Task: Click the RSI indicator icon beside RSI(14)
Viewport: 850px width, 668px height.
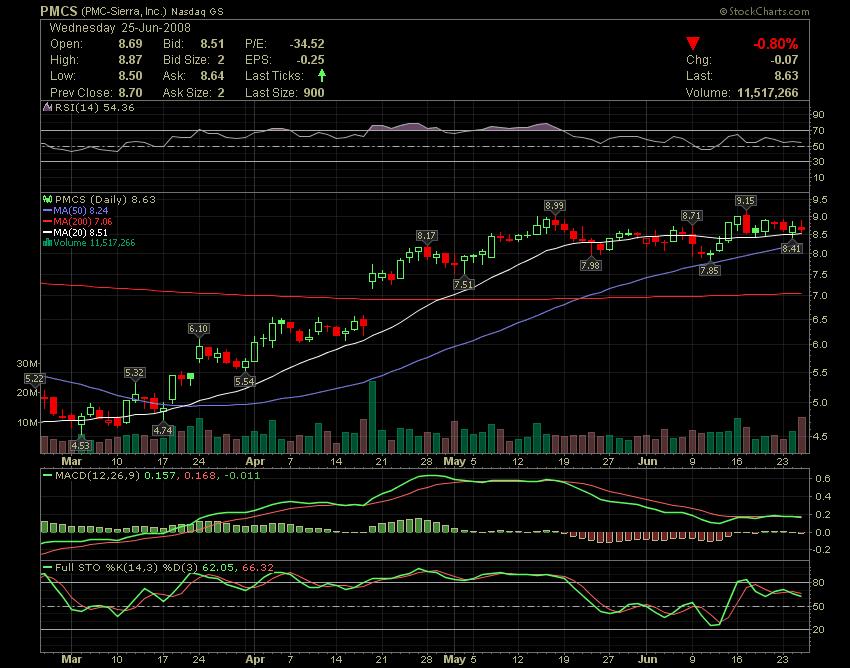Action: coord(47,107)
